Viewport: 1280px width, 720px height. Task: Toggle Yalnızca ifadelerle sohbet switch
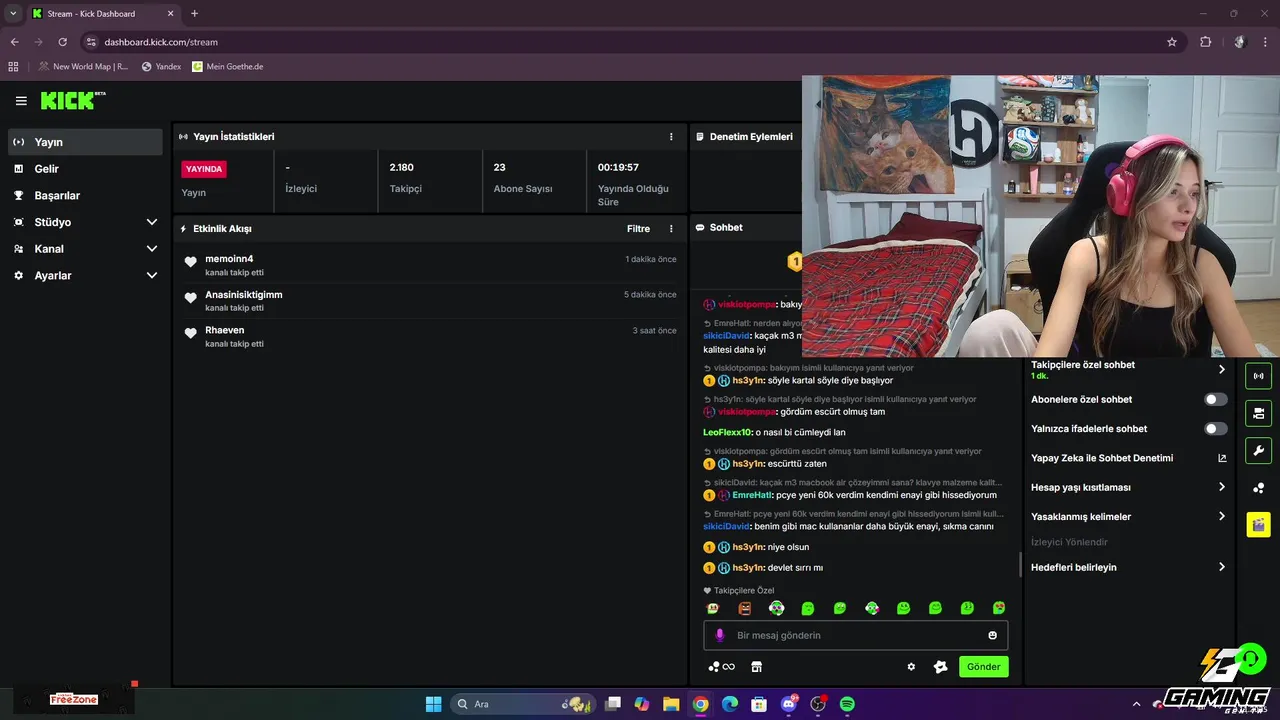1215,429
